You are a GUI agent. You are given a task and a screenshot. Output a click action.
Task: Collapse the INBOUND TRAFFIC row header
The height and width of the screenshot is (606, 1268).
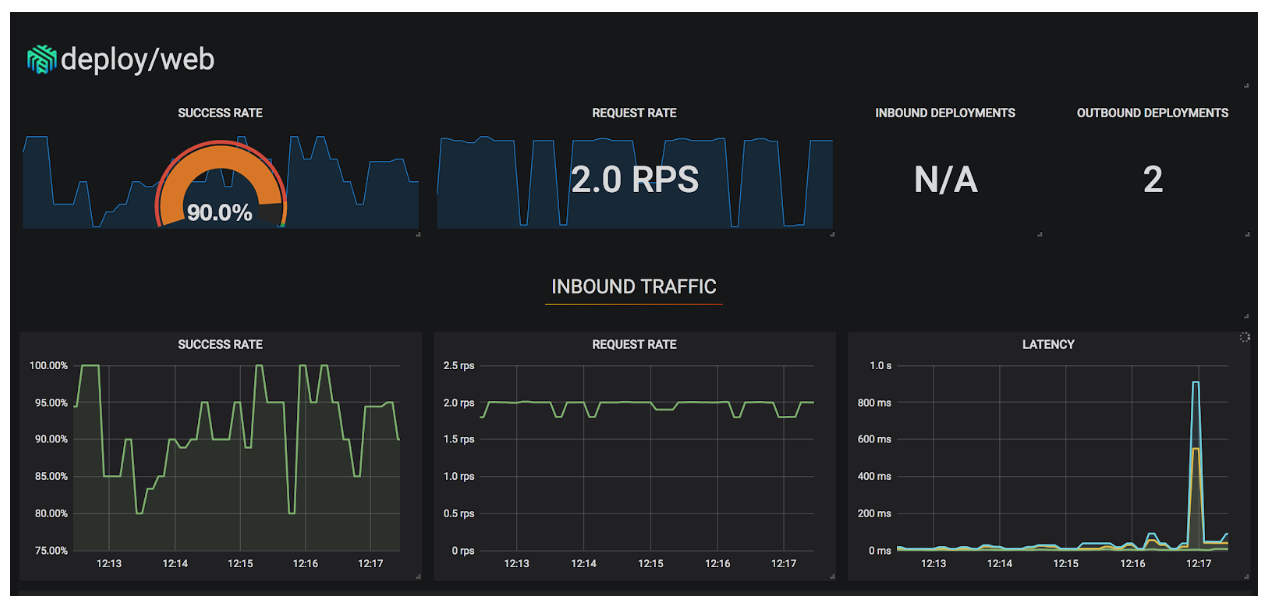pos(634,287)
